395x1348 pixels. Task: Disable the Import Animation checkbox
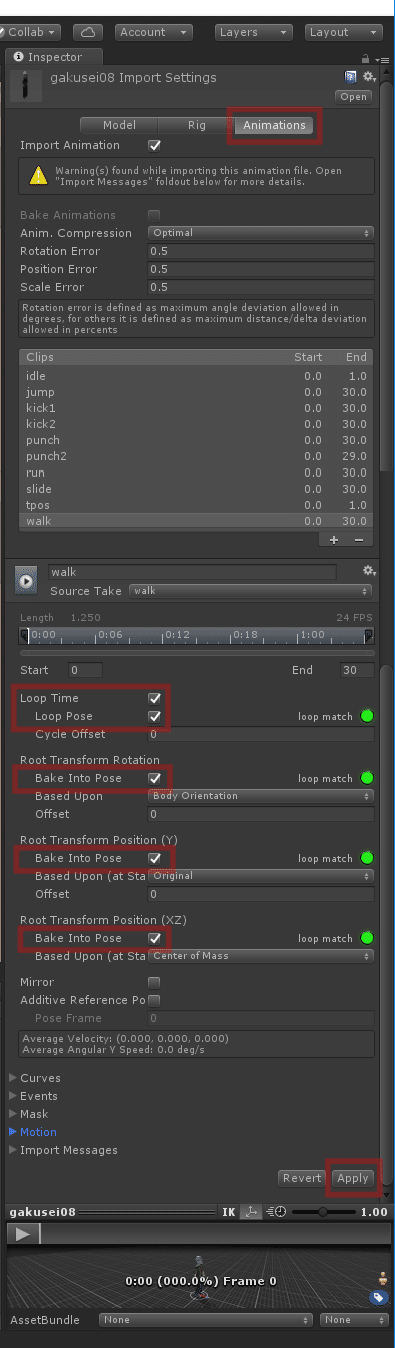click(x=154, y=146)
